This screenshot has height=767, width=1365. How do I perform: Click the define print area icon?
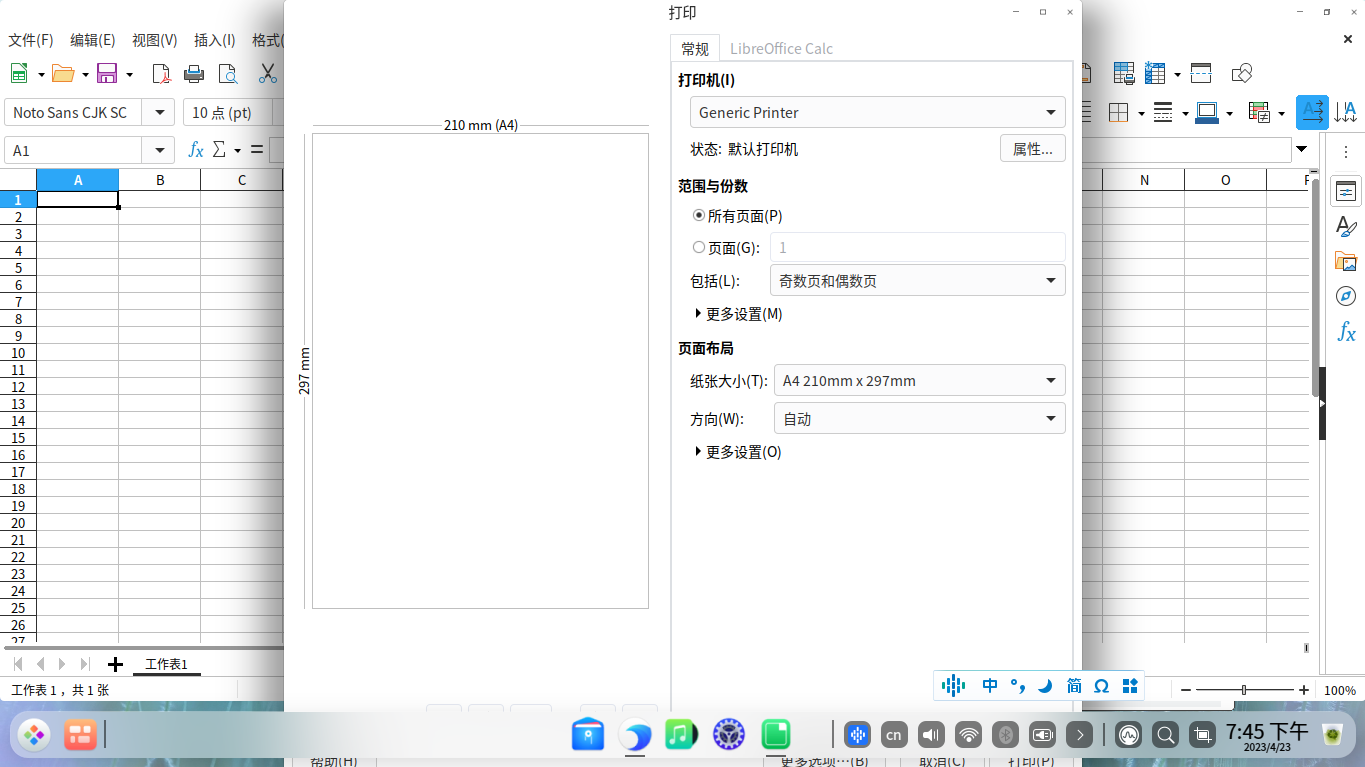[1124, 73]
